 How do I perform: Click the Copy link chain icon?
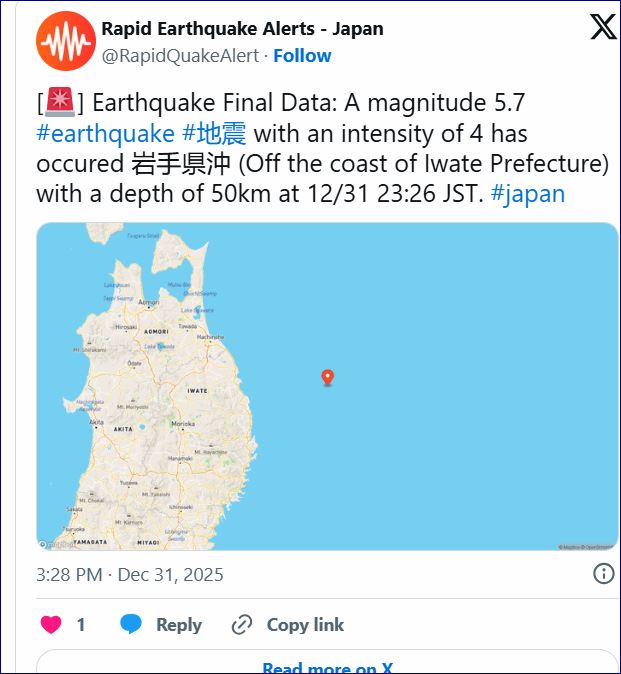(x=242, y=625)
